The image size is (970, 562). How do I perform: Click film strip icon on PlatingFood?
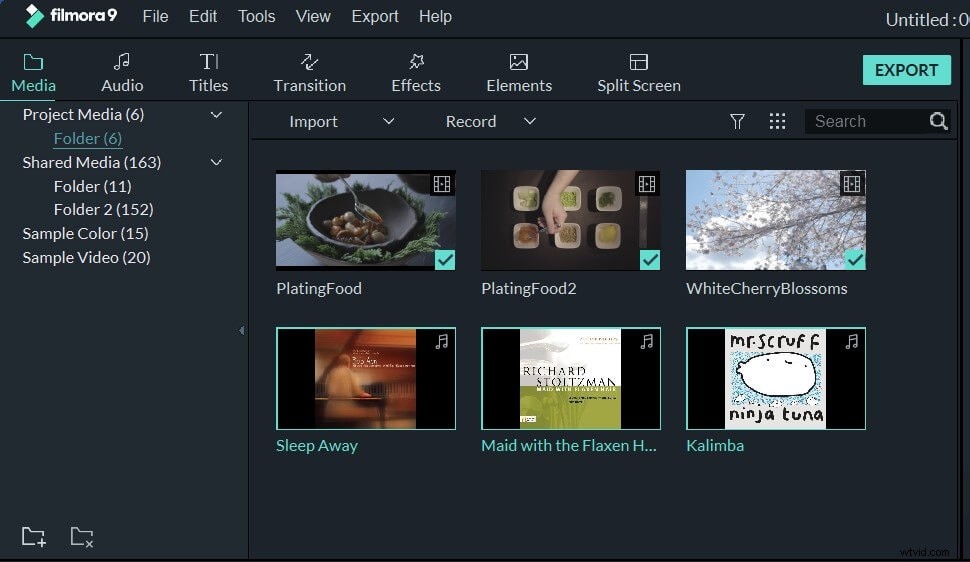[442, 184]
